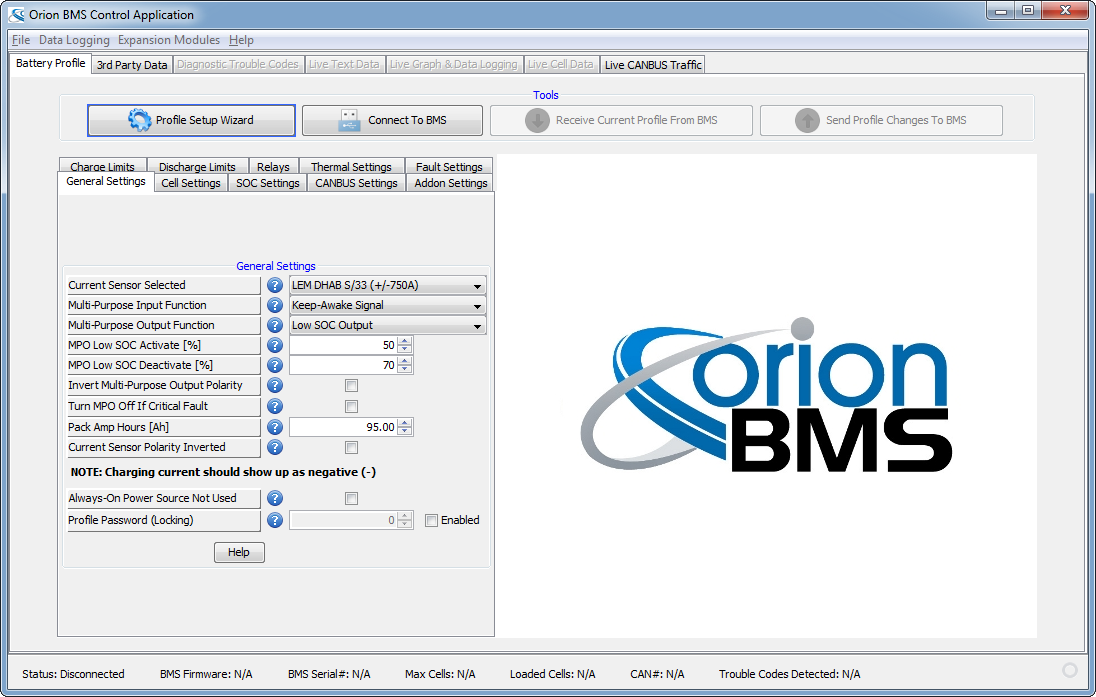1096x697 pixels.
Task: Increase Pack Amp Hours spinner
Action: [405, 424]
